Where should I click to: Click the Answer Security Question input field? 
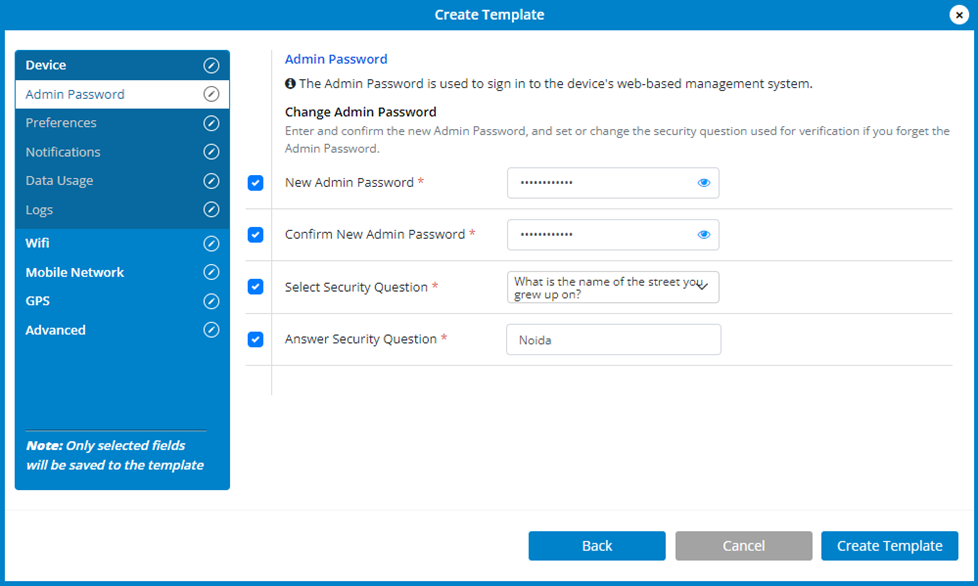point(612,340)
